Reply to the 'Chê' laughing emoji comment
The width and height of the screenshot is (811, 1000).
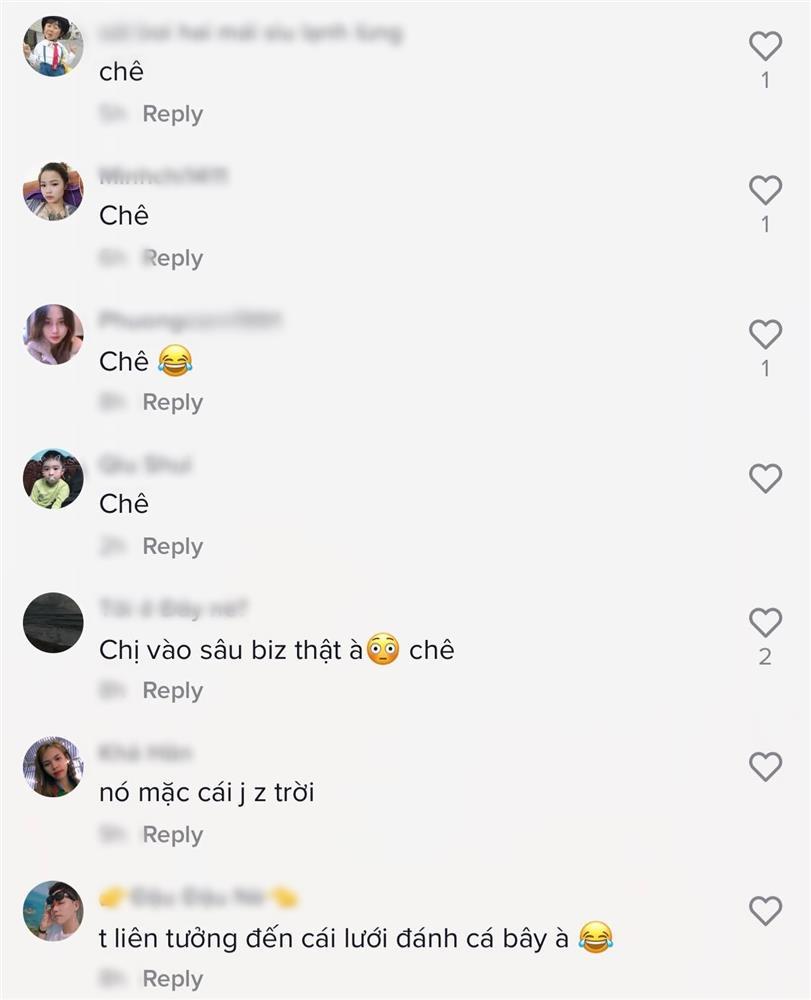click(172, 402)
